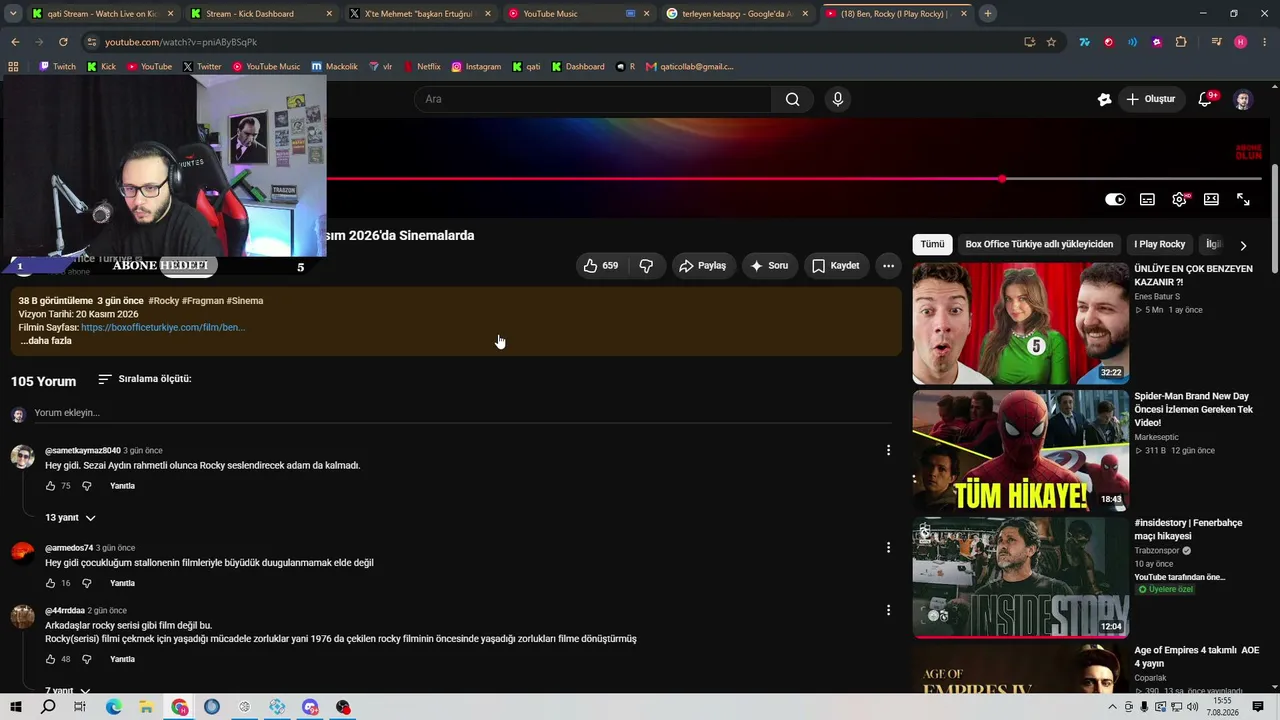The height and width of the screenshot is (720, 1280).
Task: Dislike the comment by @44rrddaa
Action: (86, 659)
